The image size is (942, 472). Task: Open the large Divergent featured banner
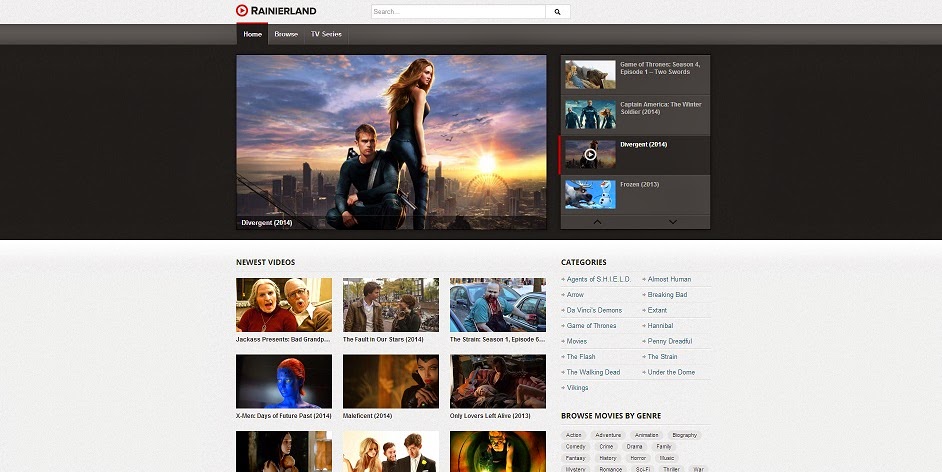pos(391,142)
